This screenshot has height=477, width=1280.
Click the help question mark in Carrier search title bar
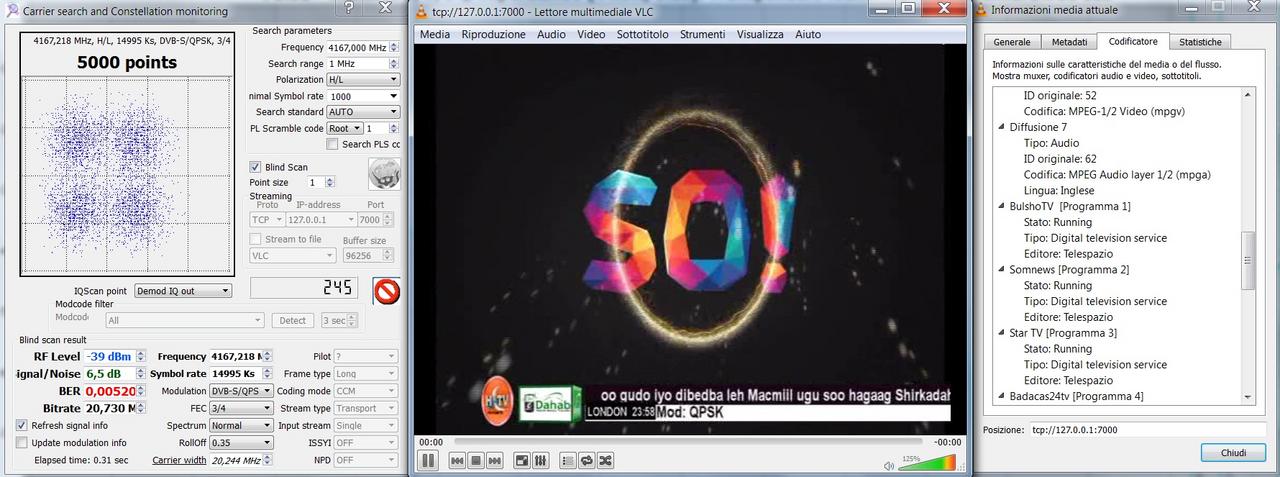[348, 9]
